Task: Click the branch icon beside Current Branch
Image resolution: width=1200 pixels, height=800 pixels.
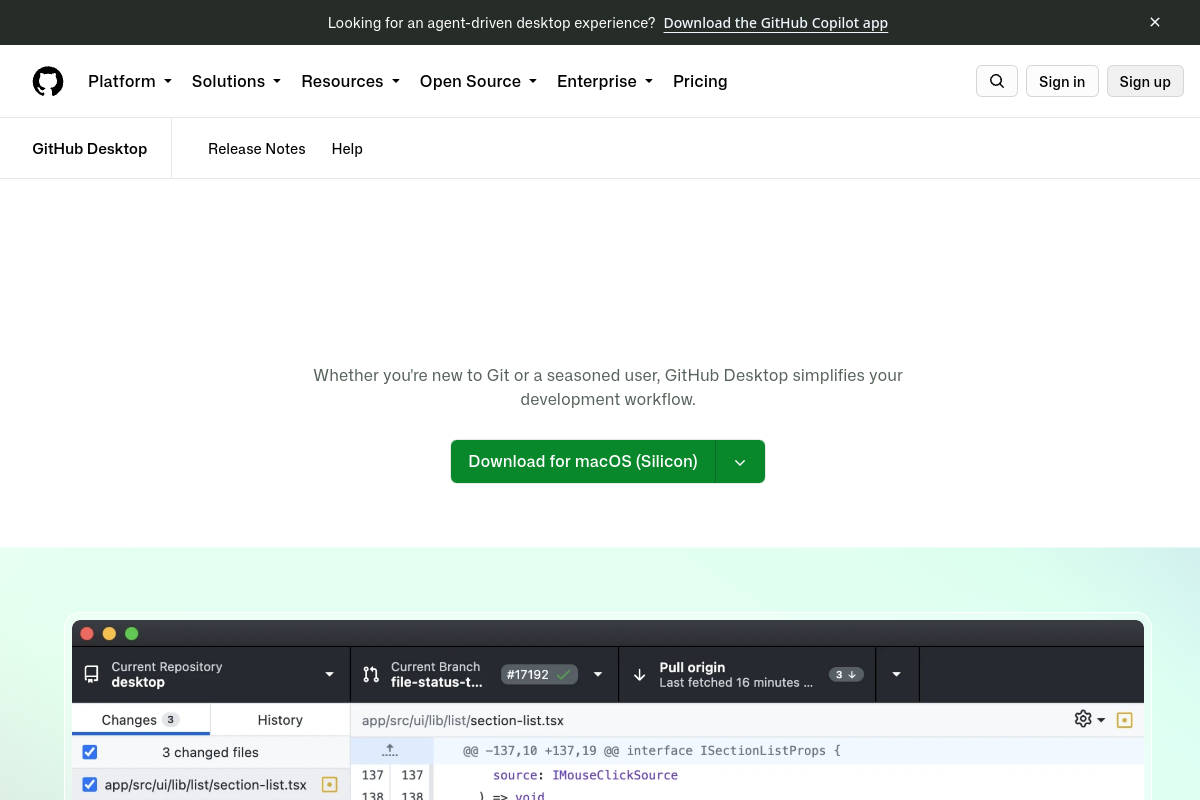Action: (x=371, y=674)
